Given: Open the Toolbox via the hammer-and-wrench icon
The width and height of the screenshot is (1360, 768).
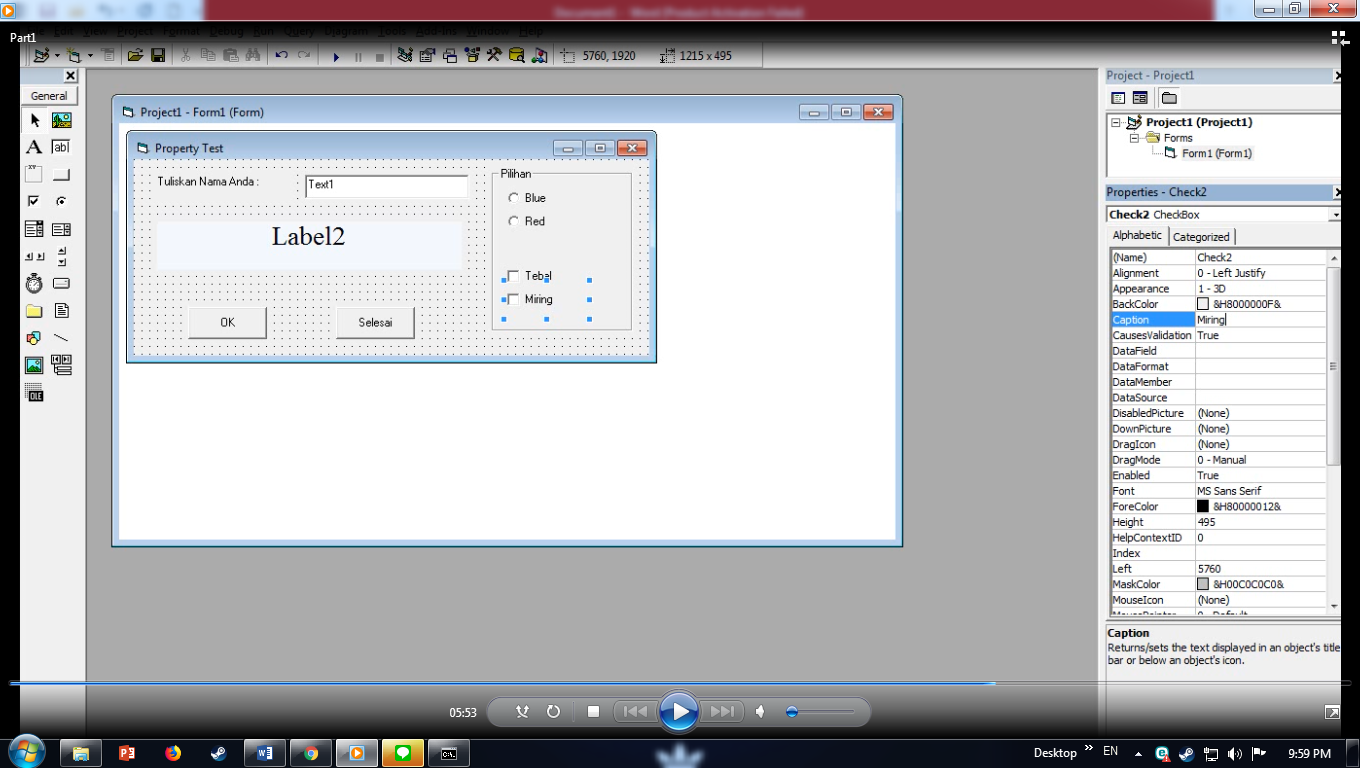Looking at the screenshot, I should (x=493, y=56).
